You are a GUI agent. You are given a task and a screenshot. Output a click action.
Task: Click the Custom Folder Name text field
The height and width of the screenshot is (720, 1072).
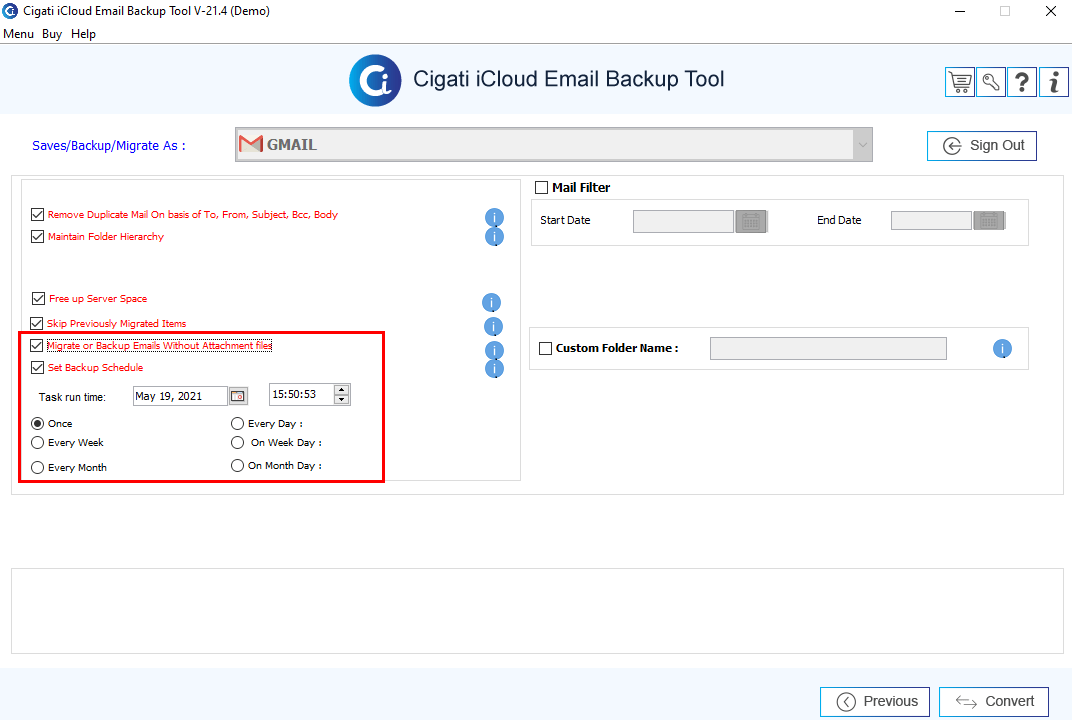[829, 349]
